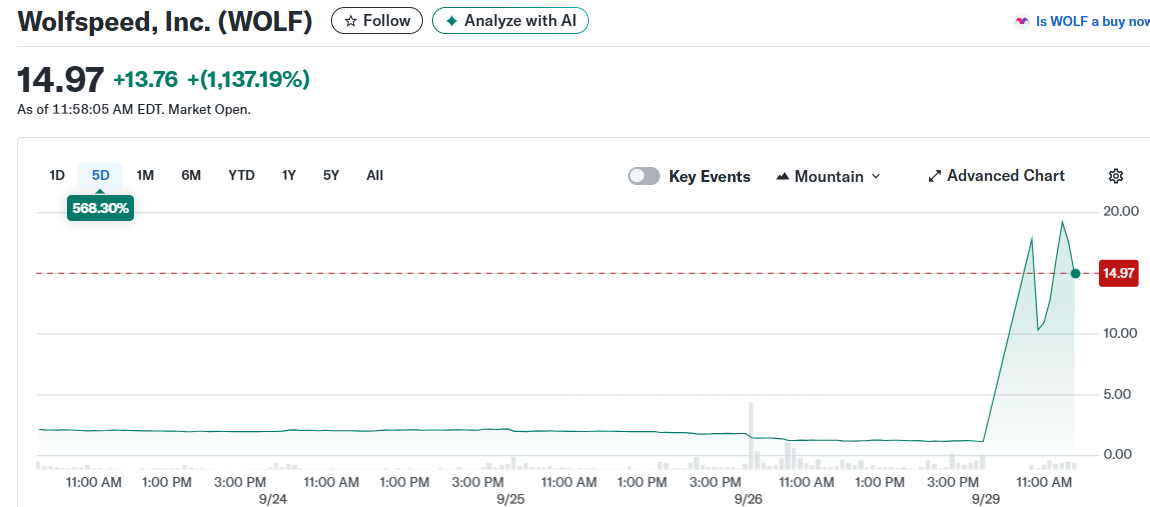This screenshot has width=1150, height=507.
Task: Click Analyze with AI button
Action: pos(510,21)
